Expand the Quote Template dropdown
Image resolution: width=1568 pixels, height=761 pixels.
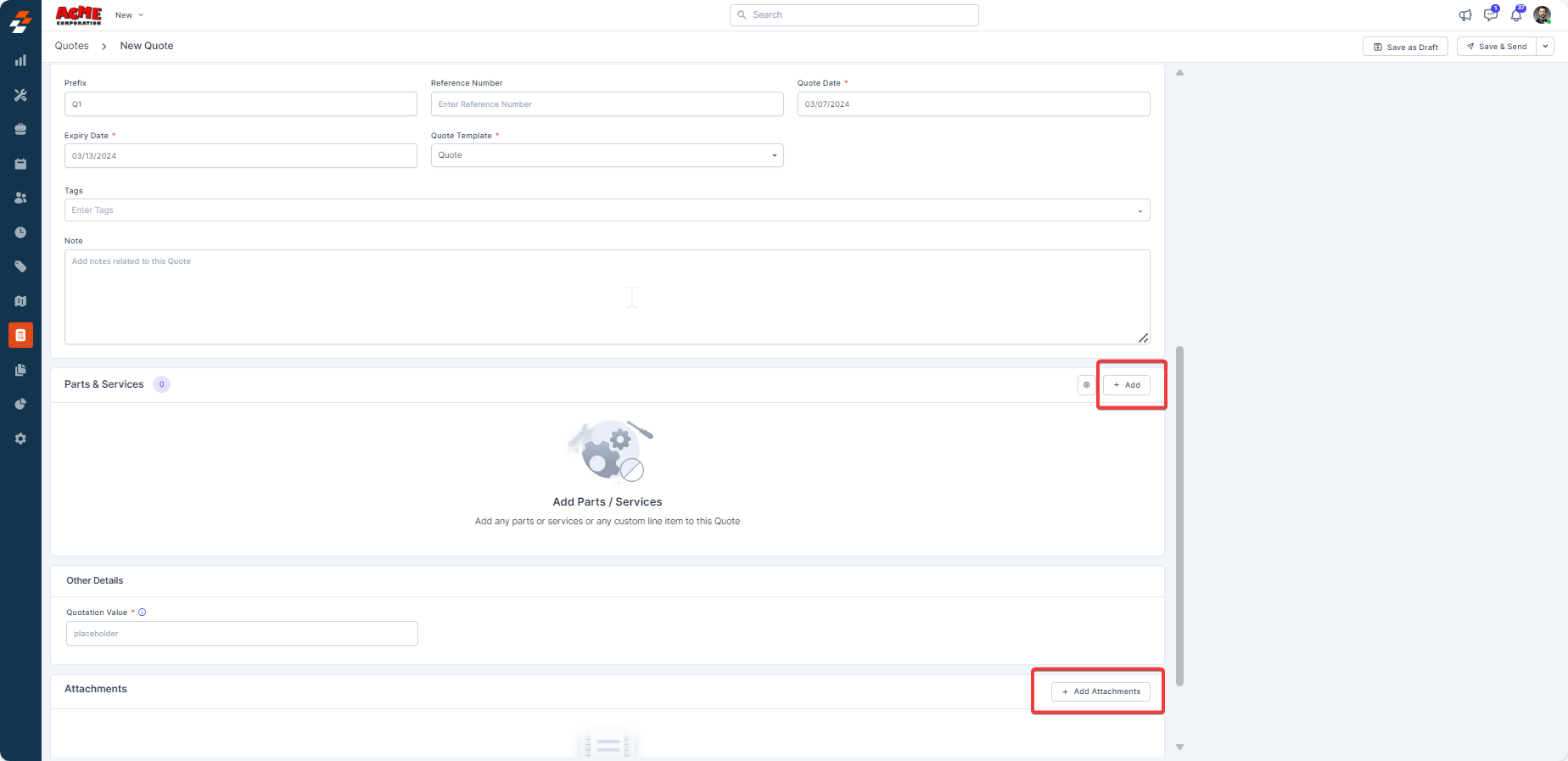point(608,155)
